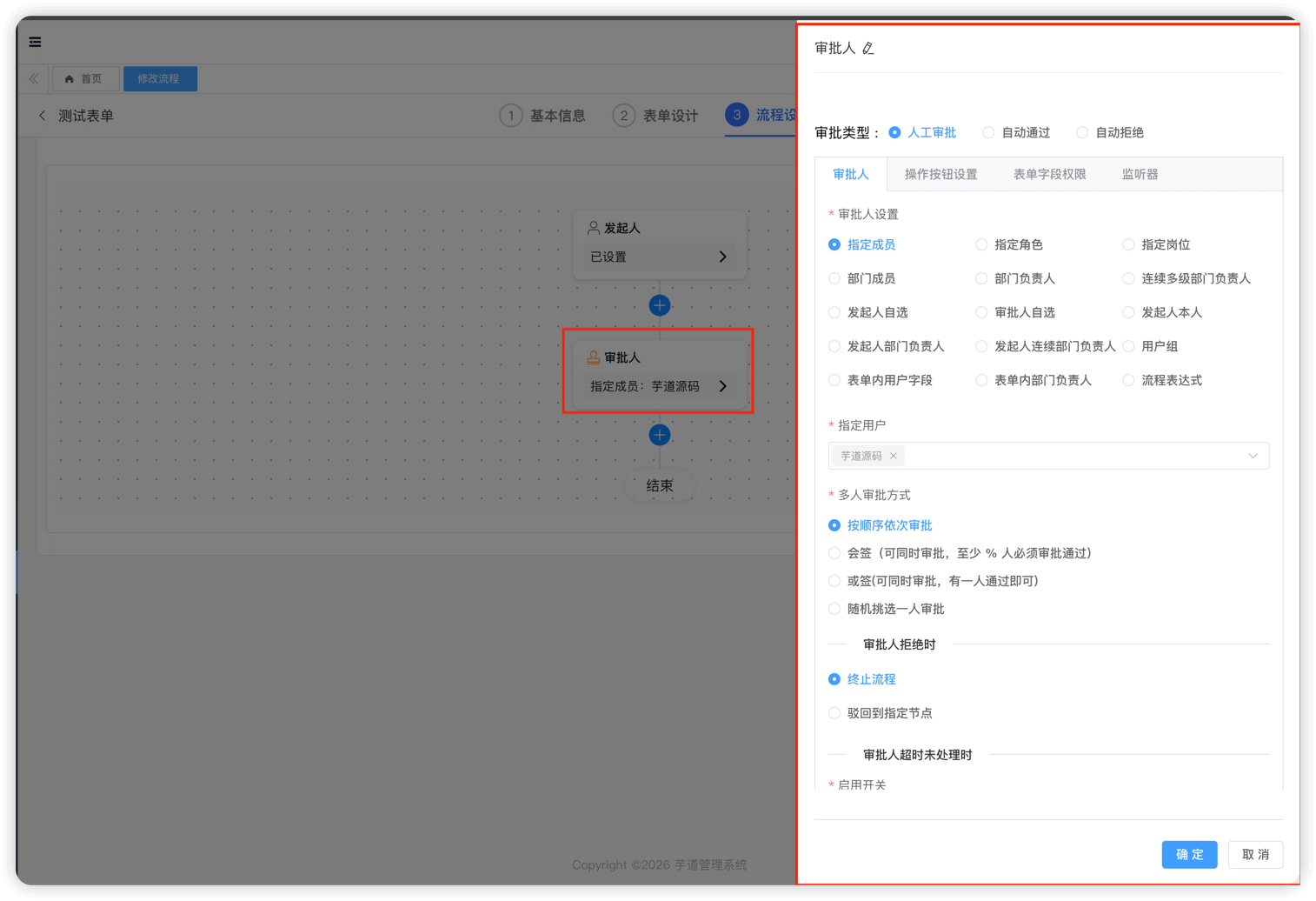This screenshot has width=1316, height=901.
Task: Remove 芋道源码 tag via its × icon
Action: coord(894,455)
